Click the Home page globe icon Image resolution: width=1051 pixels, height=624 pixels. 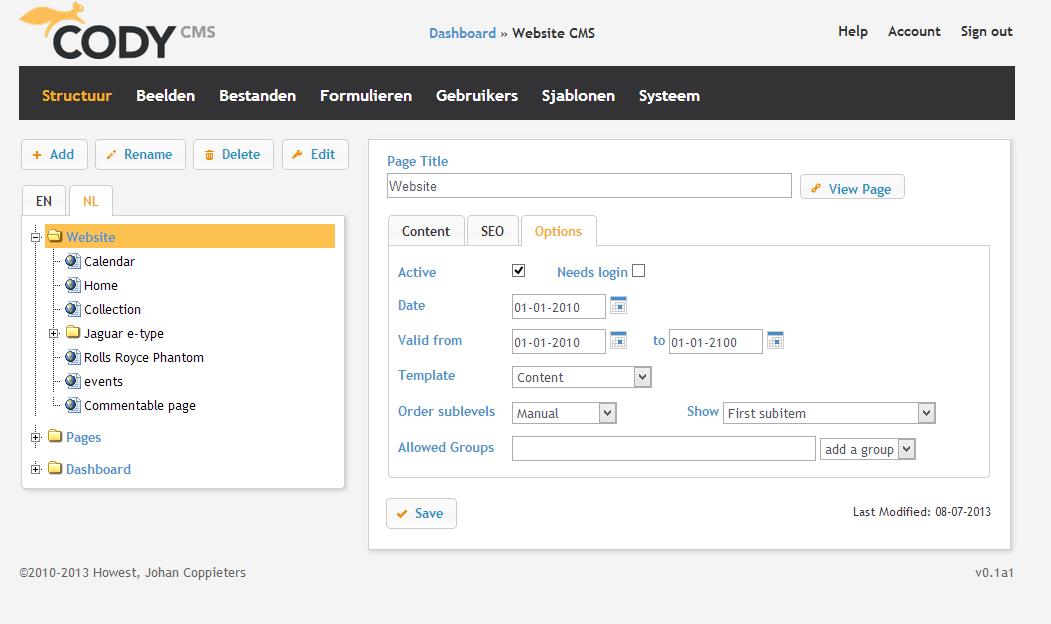click(72, 285)
